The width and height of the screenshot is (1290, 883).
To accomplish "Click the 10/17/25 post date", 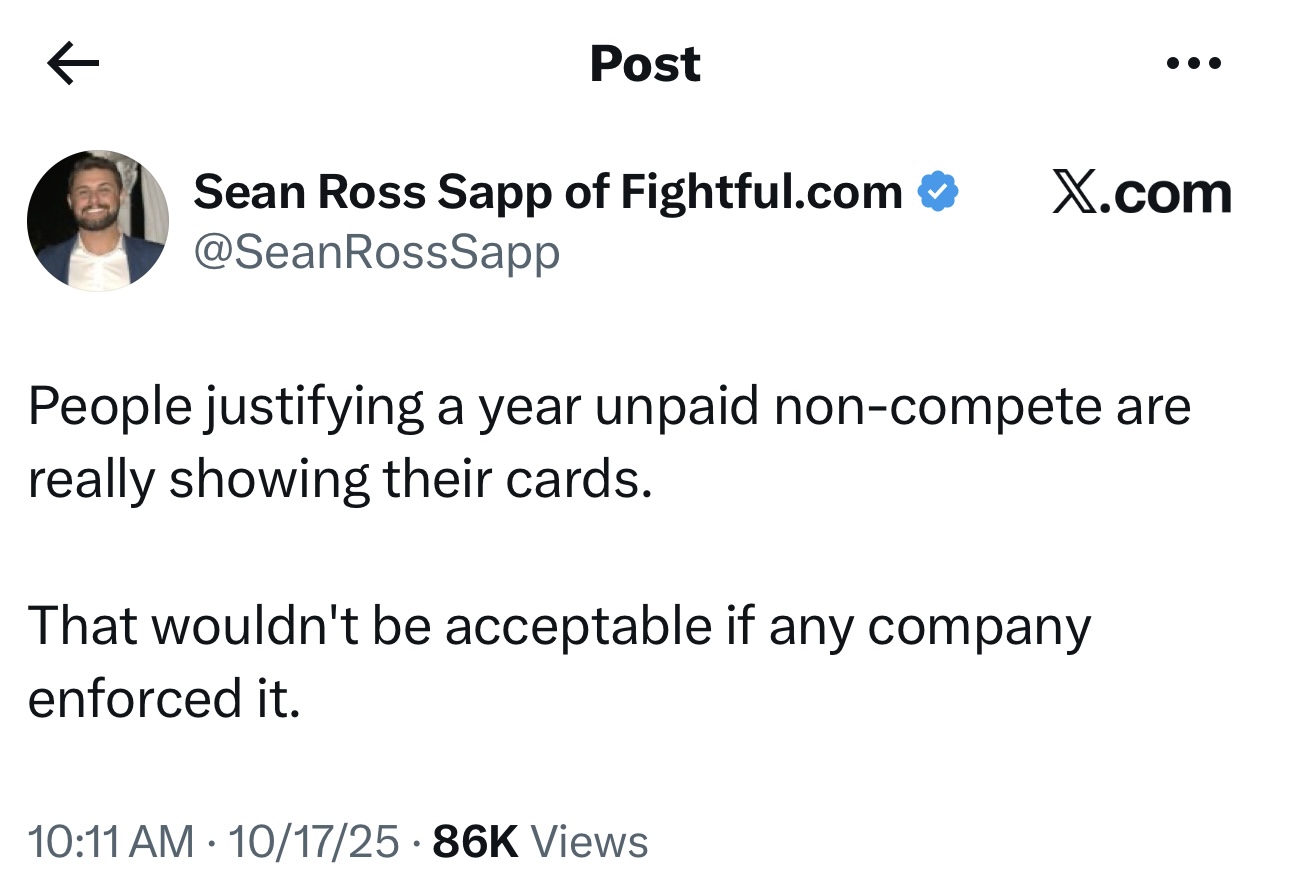I will 315,841.
